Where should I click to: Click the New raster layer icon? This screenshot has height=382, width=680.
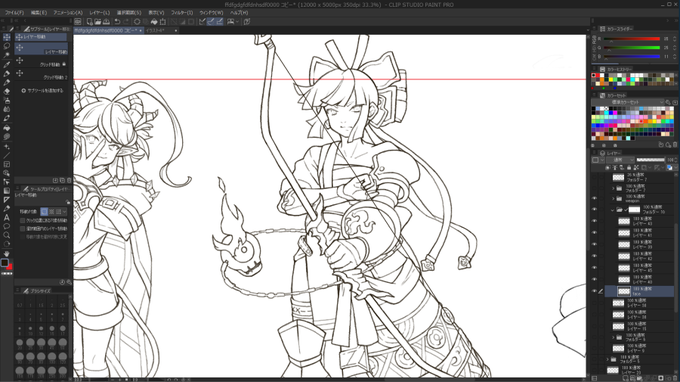click(625, 379)
